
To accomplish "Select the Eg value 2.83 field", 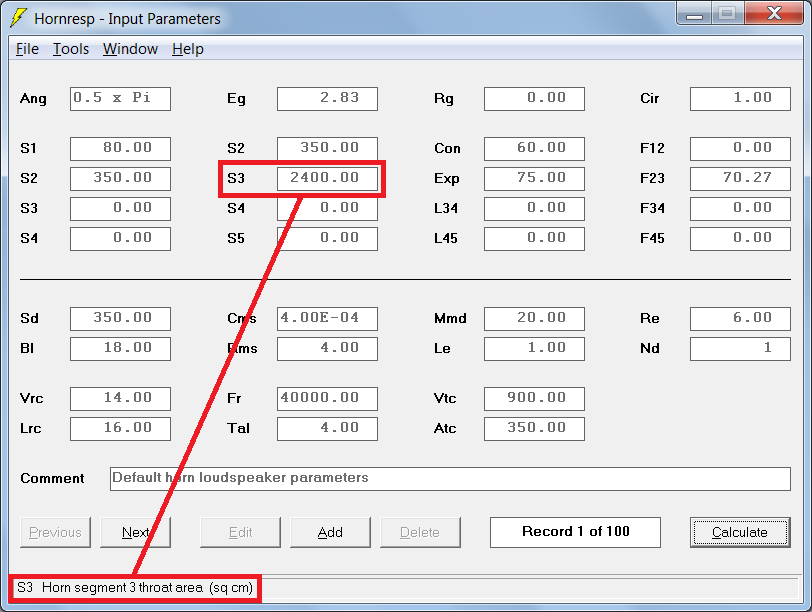I will pos(327,99).
